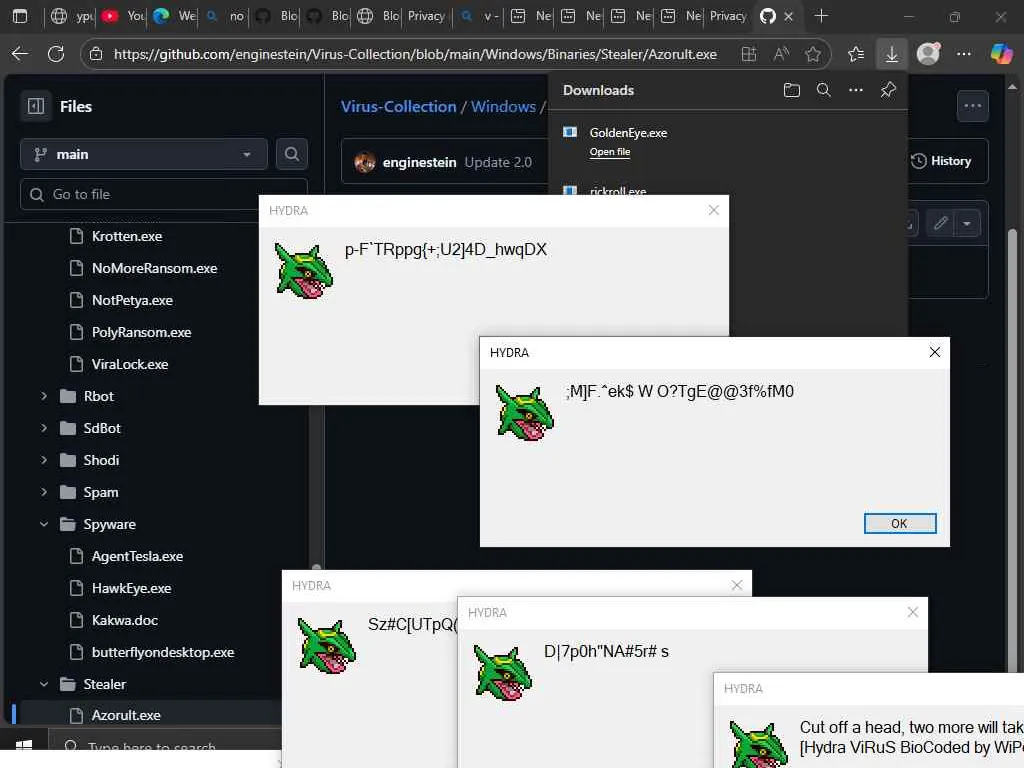Viewport: 1024px width, 768px height.
Task: Open the Virus-Collection breadcrumb link
Action: point(398,106)
